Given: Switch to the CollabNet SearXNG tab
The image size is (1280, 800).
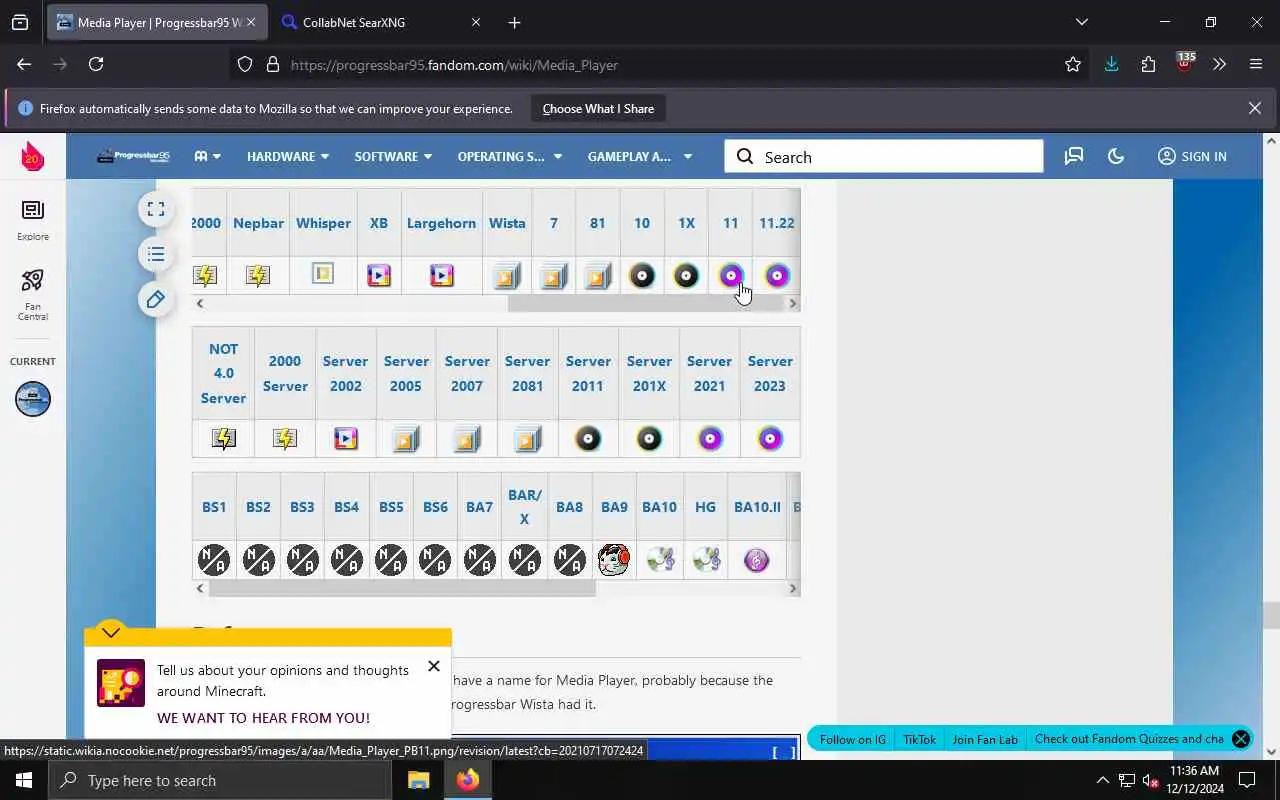Looking at the screenshot, I should 379,22.
